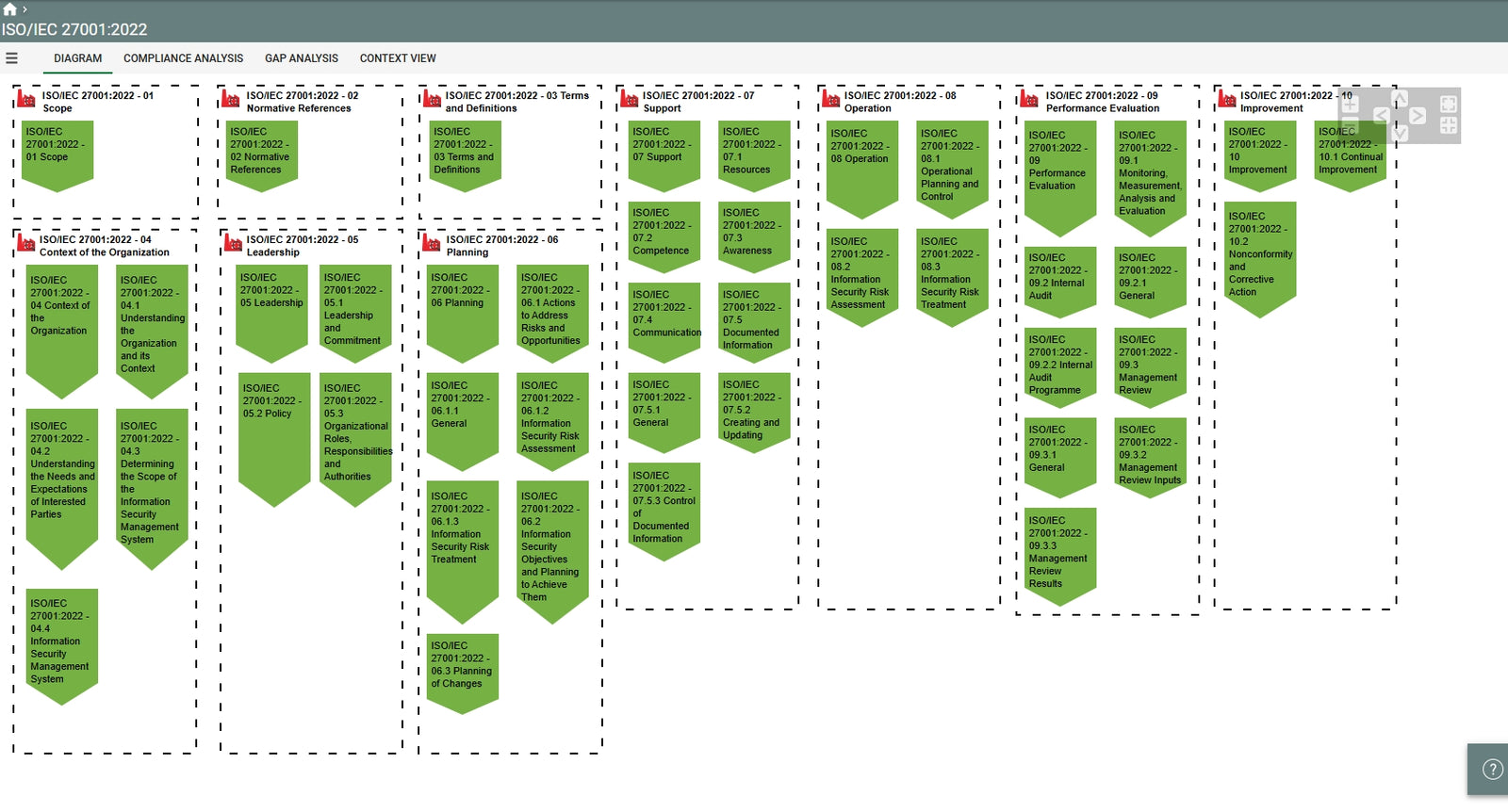This screenshot has width=1508, height=812.
Task: Click the home icon in breadcrumb
Action: [x=9, y=9]
